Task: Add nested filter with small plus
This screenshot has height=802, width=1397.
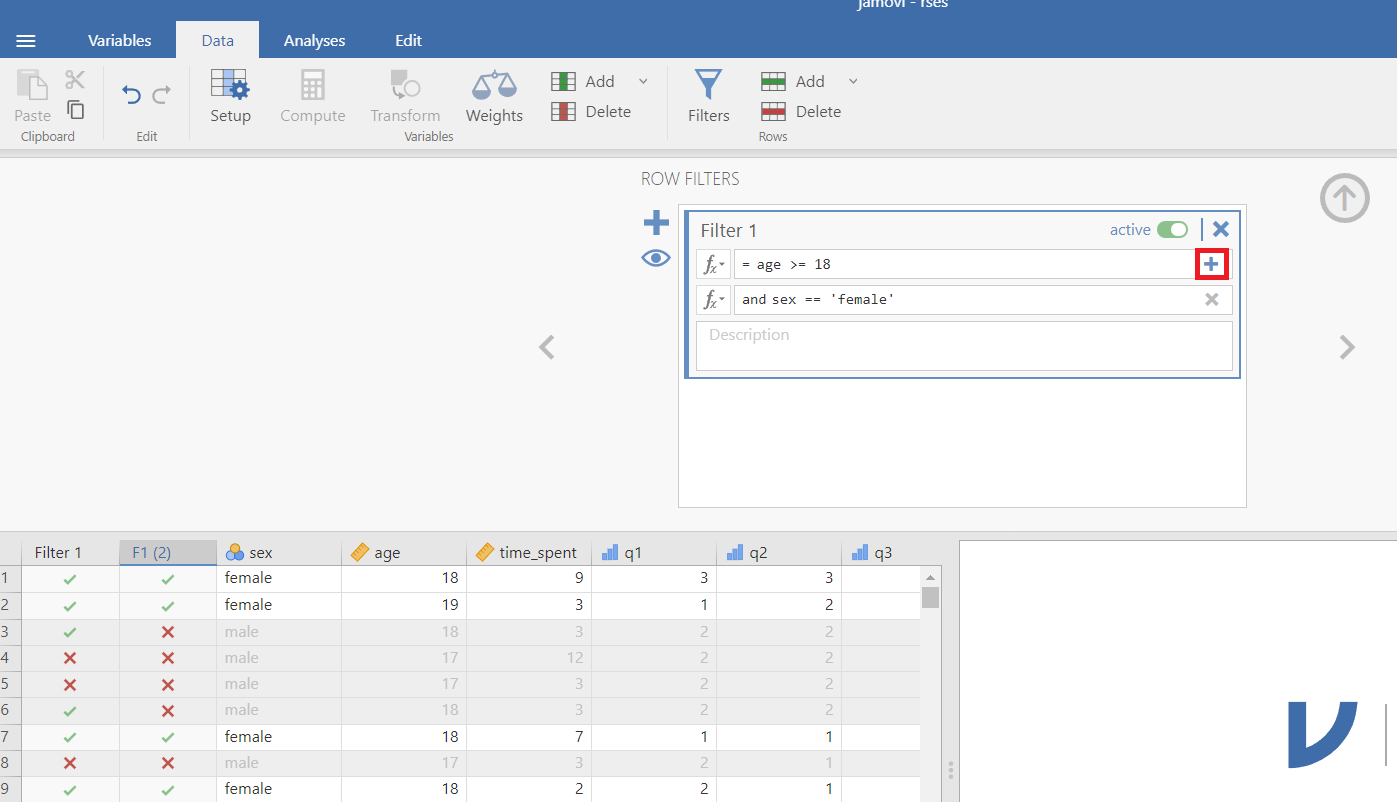Action: tap(1211, 264)
